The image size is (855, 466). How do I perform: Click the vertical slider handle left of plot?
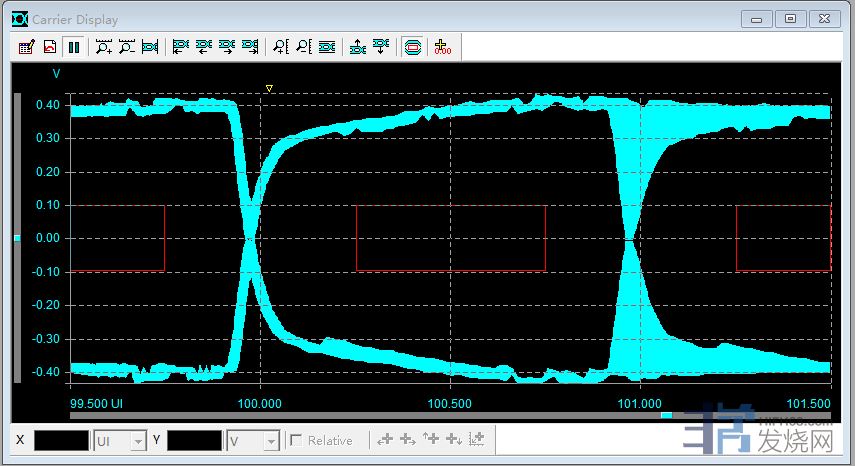pos(16,238)
